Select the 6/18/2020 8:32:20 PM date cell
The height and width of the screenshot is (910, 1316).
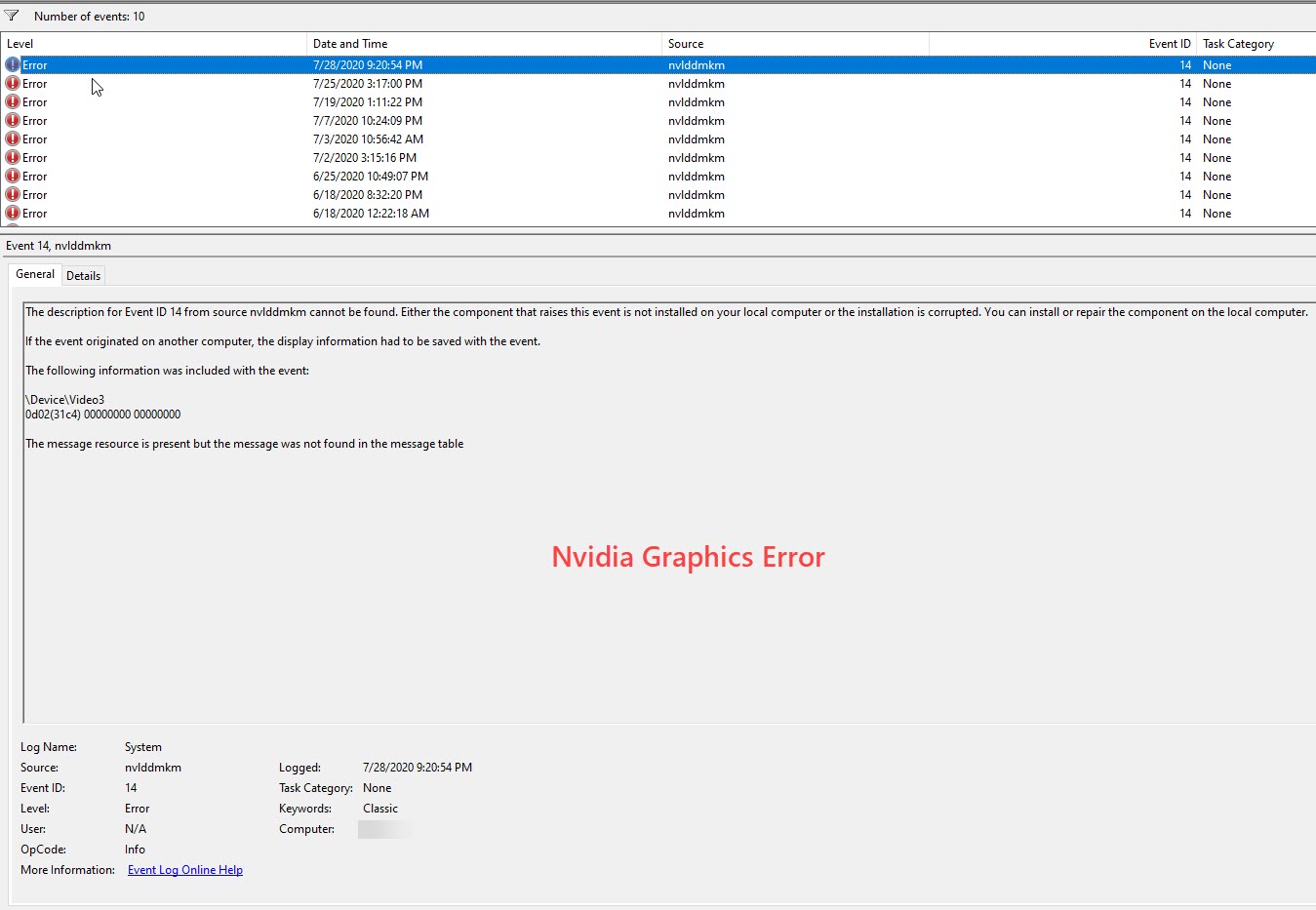(x=368, y=195)
